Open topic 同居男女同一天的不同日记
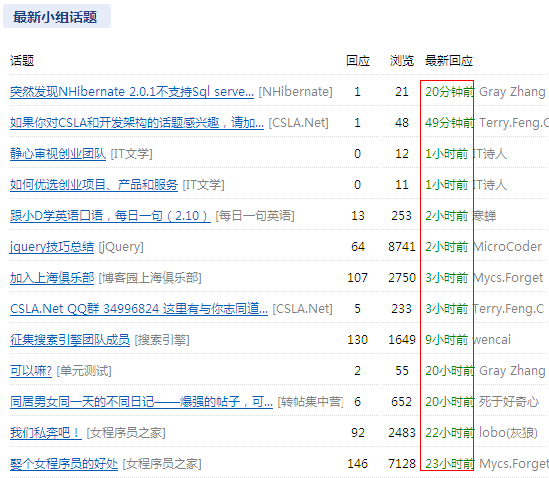Viewport: 549px width, 478px height. (x=141, y=402)
